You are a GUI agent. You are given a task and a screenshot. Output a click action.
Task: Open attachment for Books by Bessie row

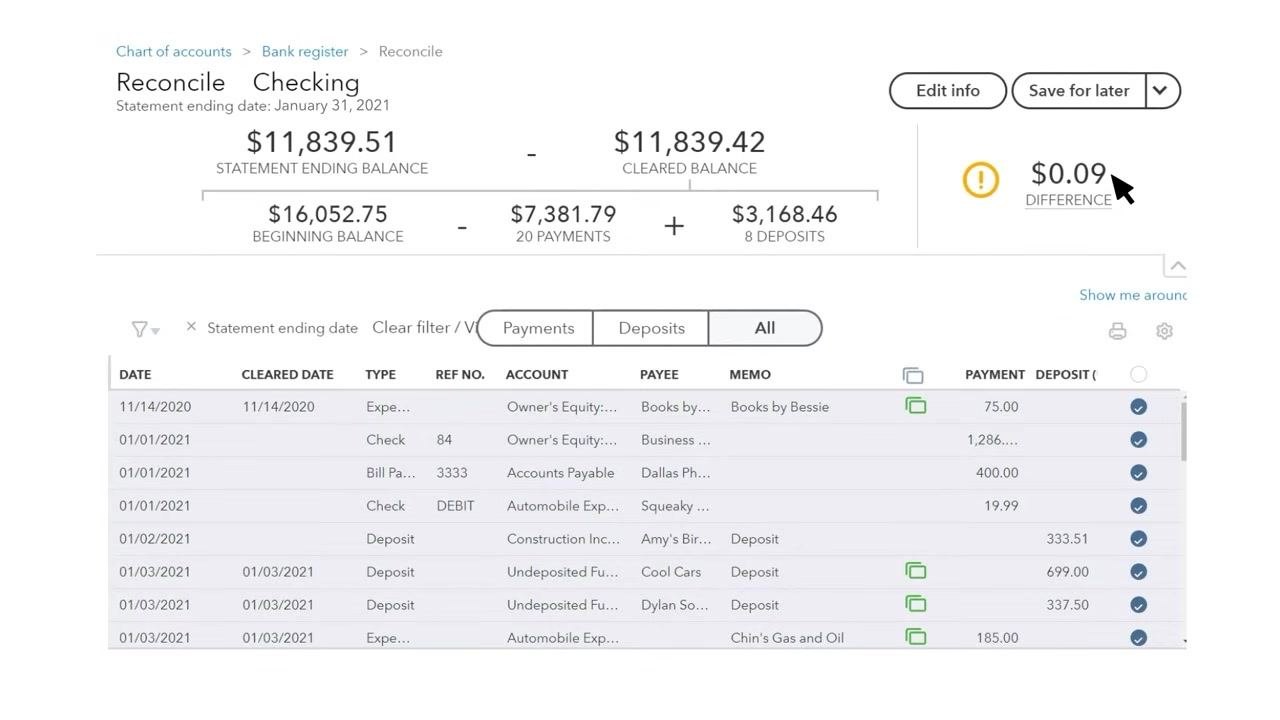[915, 406]
